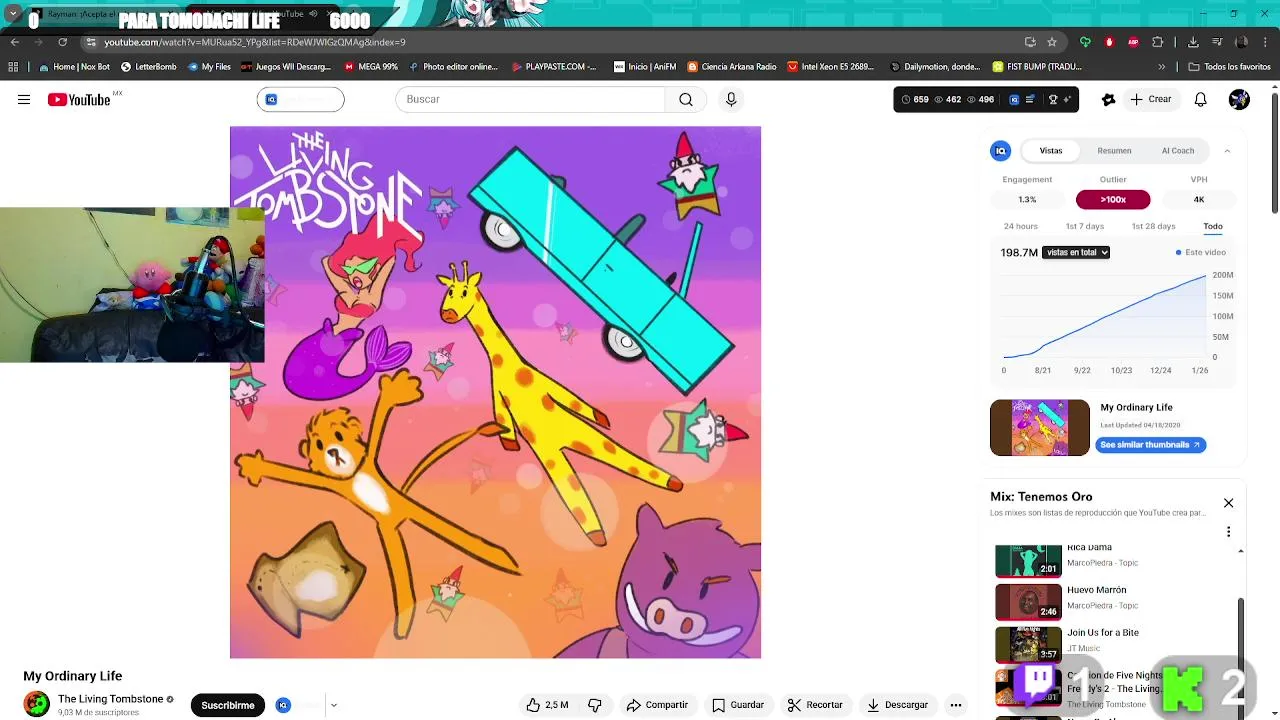The height and width of the screenshot is (720, 1280).
Task: Open the notifications bell
Action: (x=1200, y=99)
